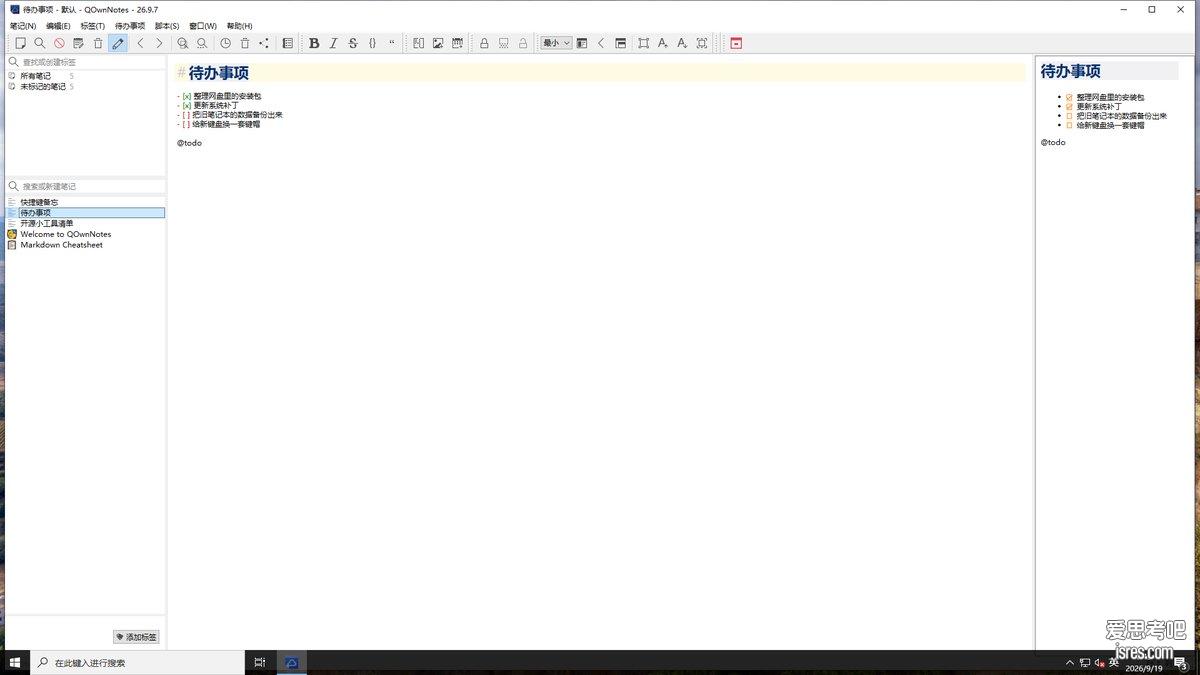This screenshot has height=675, width=1200.
Task: Open the 脚本(S) menu
Action: [167, 26]
